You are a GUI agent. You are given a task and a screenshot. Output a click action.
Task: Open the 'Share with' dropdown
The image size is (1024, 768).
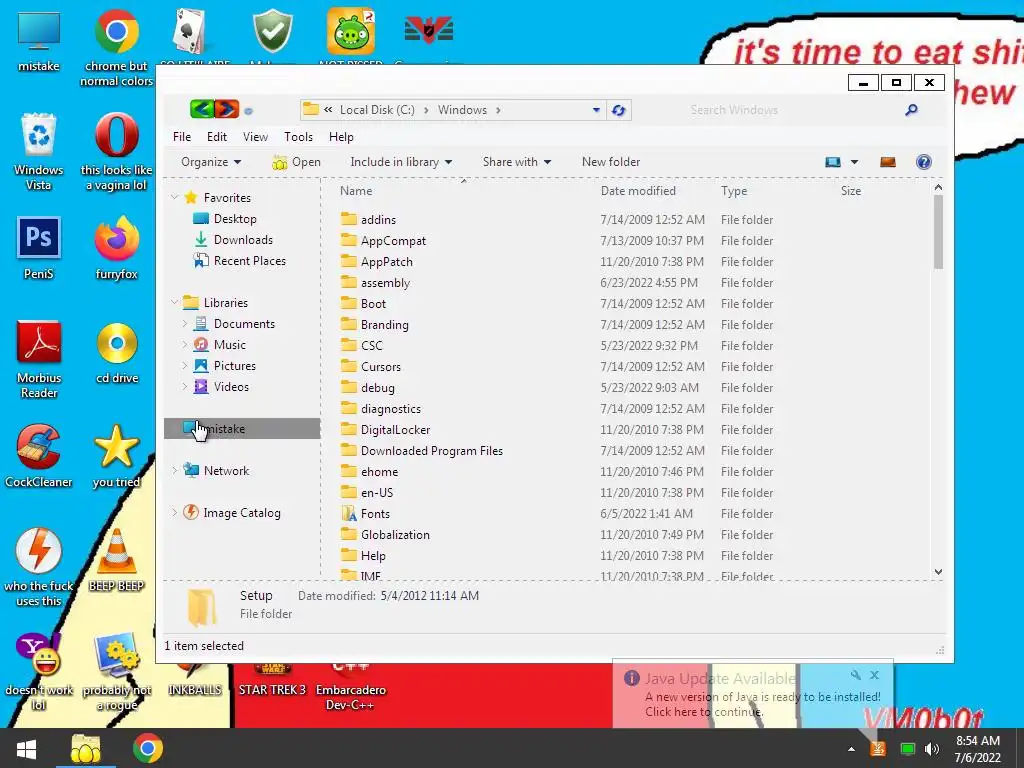[x=517, y=162]
